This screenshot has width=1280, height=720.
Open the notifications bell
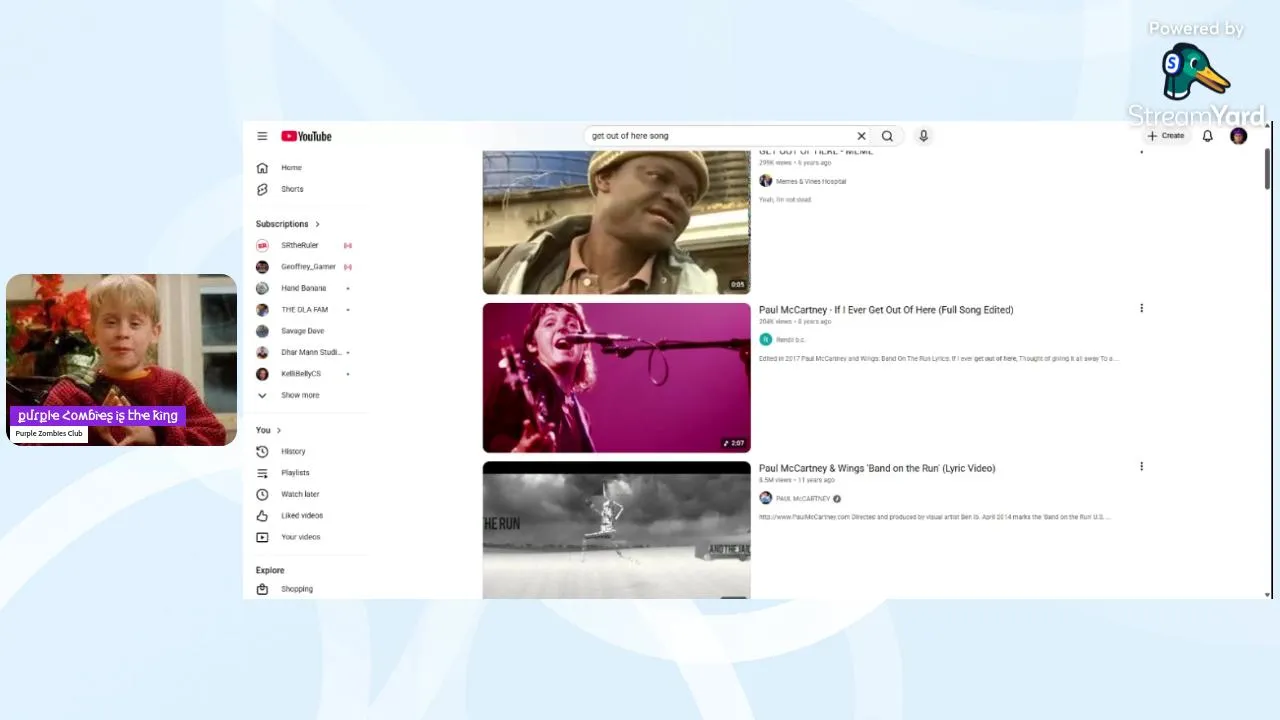click(1207, 136)
